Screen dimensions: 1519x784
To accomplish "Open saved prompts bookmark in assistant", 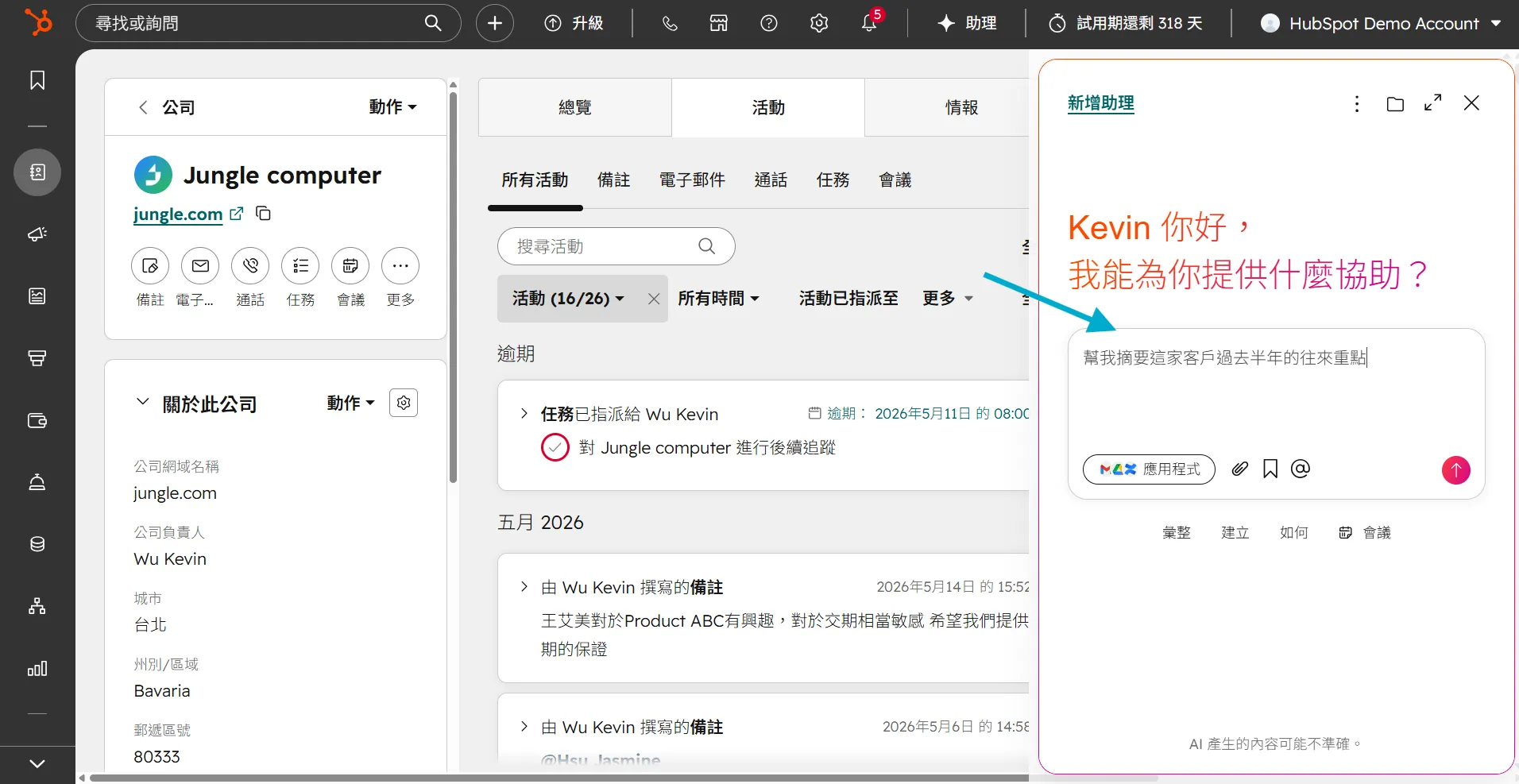I will click(1270, 469).
